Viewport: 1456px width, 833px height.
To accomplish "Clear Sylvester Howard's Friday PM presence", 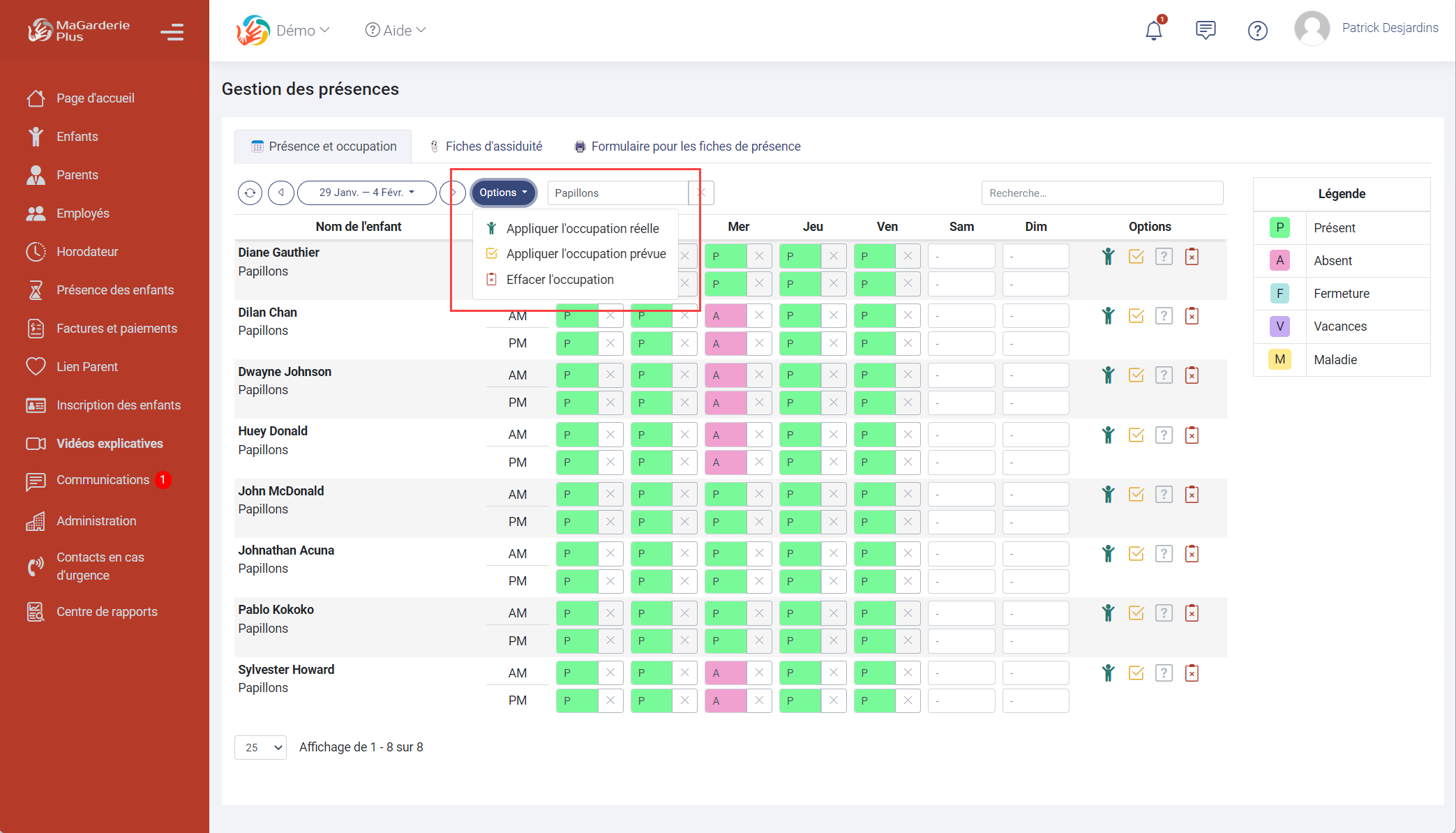I will [908, 700].
